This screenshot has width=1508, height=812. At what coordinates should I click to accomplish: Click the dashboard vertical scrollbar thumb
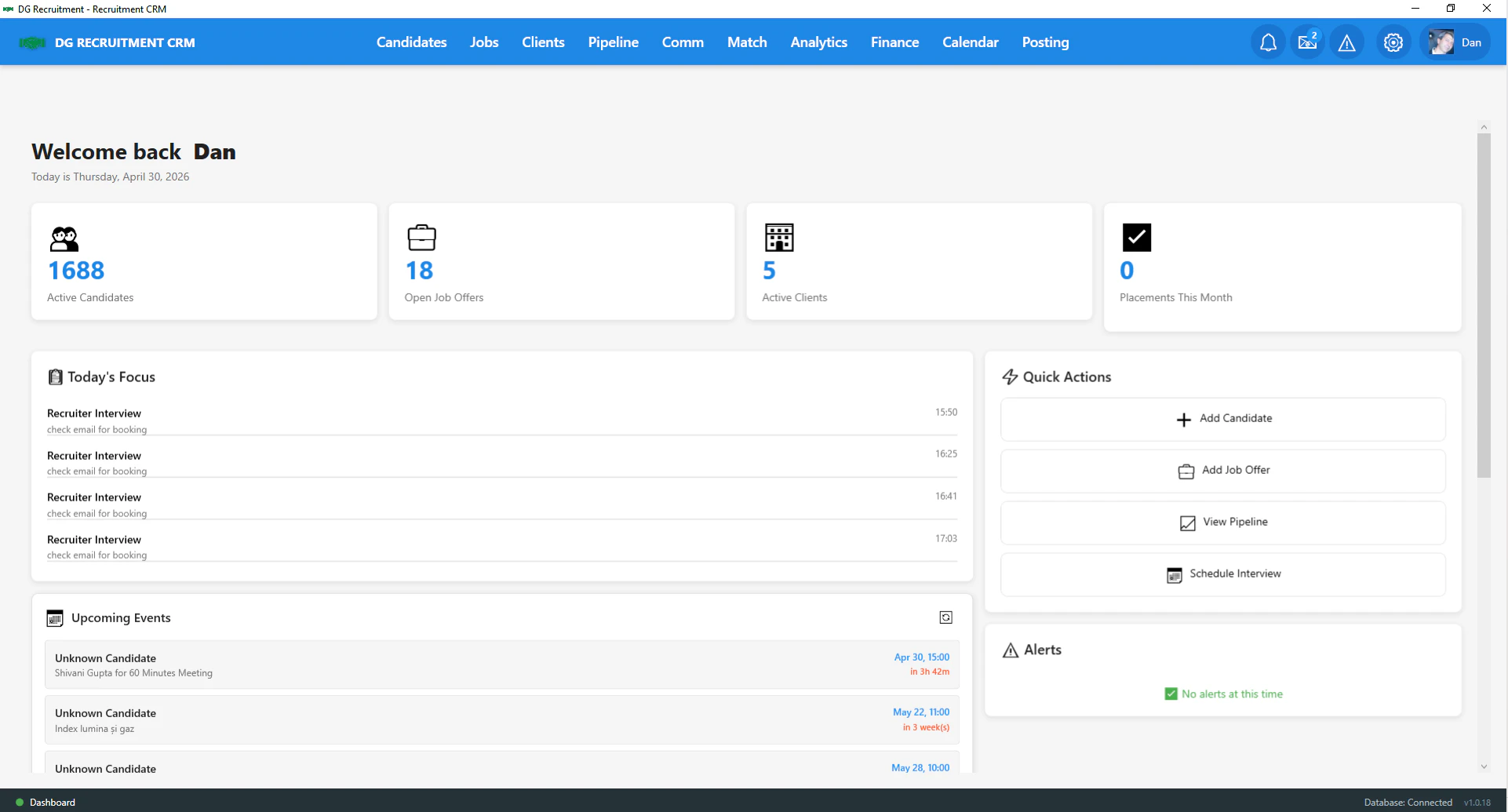pos(1483,305)
